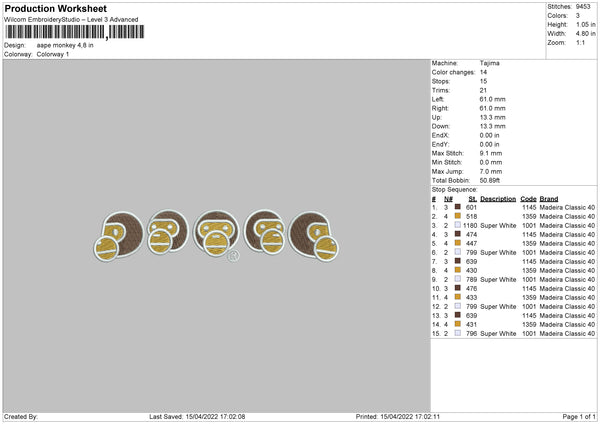Click the Machine value 'Tajima'
600x424 pixels.
tap(489, 63)
